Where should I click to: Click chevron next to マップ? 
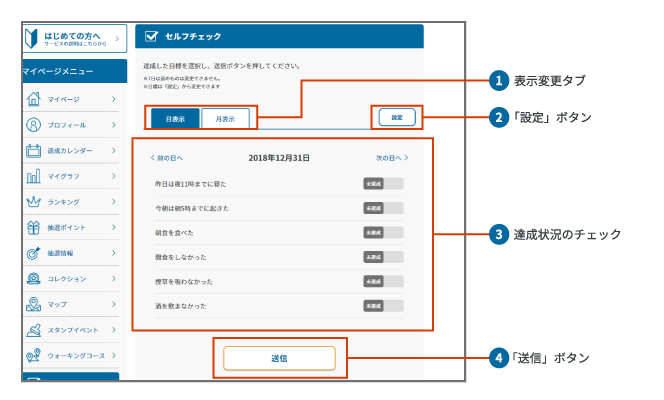113,304
